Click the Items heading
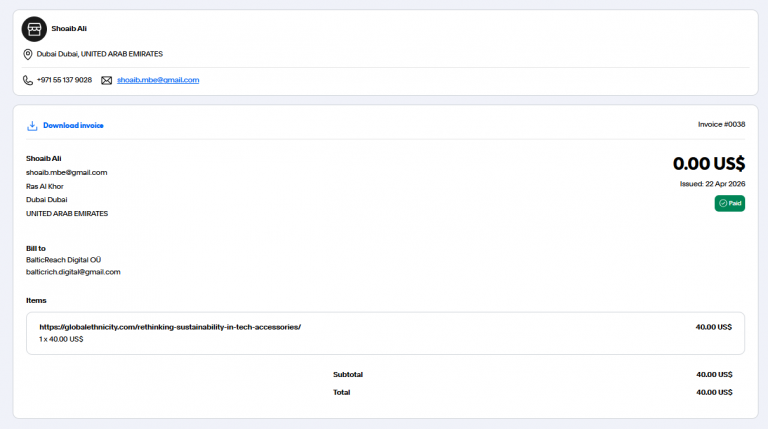Screen dimensions: 768x429 coord(36,300)
